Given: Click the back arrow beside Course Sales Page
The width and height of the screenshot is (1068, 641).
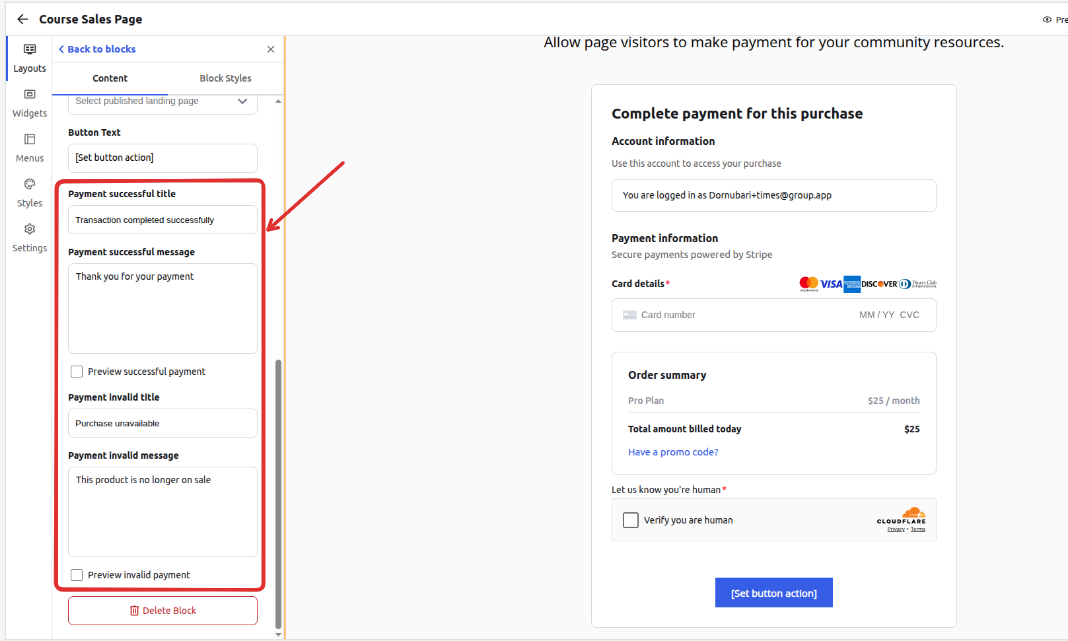Looking at the screenshot, I should point(22,19).
